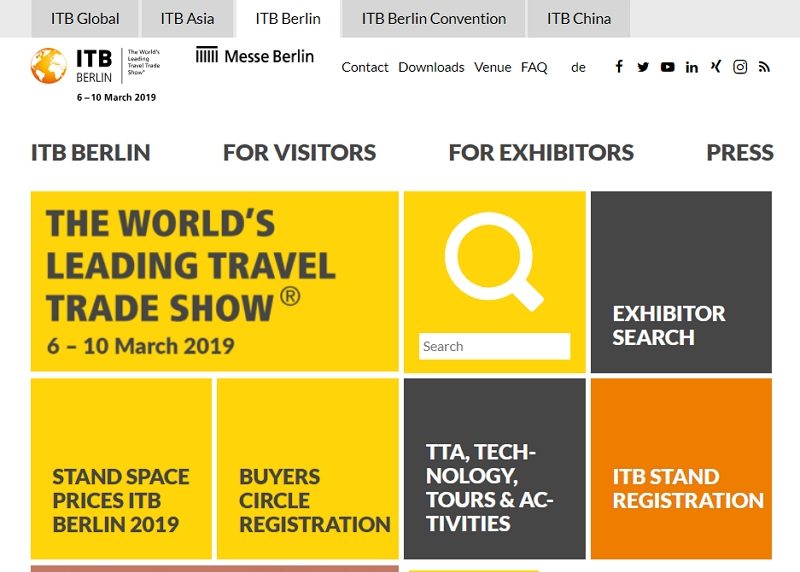Click the header date text 6 – 10 March 2019
800x572 pixels.
(116, 97)
